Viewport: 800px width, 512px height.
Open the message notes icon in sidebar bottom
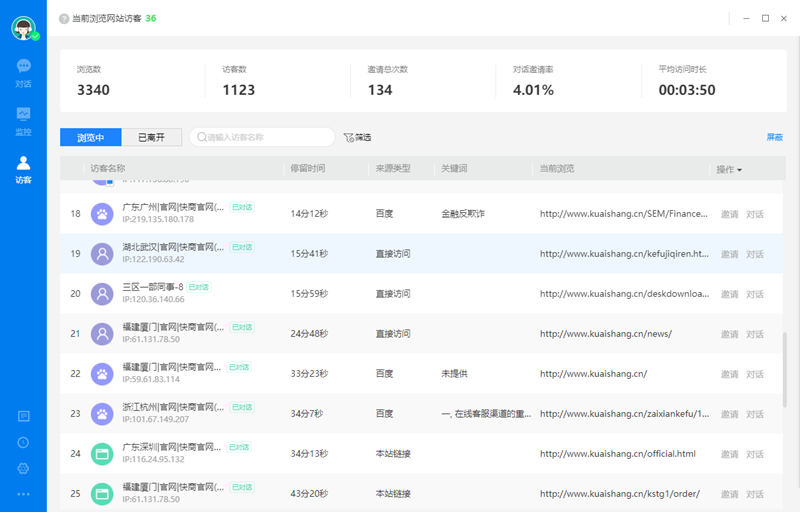[x=23, y=416]
